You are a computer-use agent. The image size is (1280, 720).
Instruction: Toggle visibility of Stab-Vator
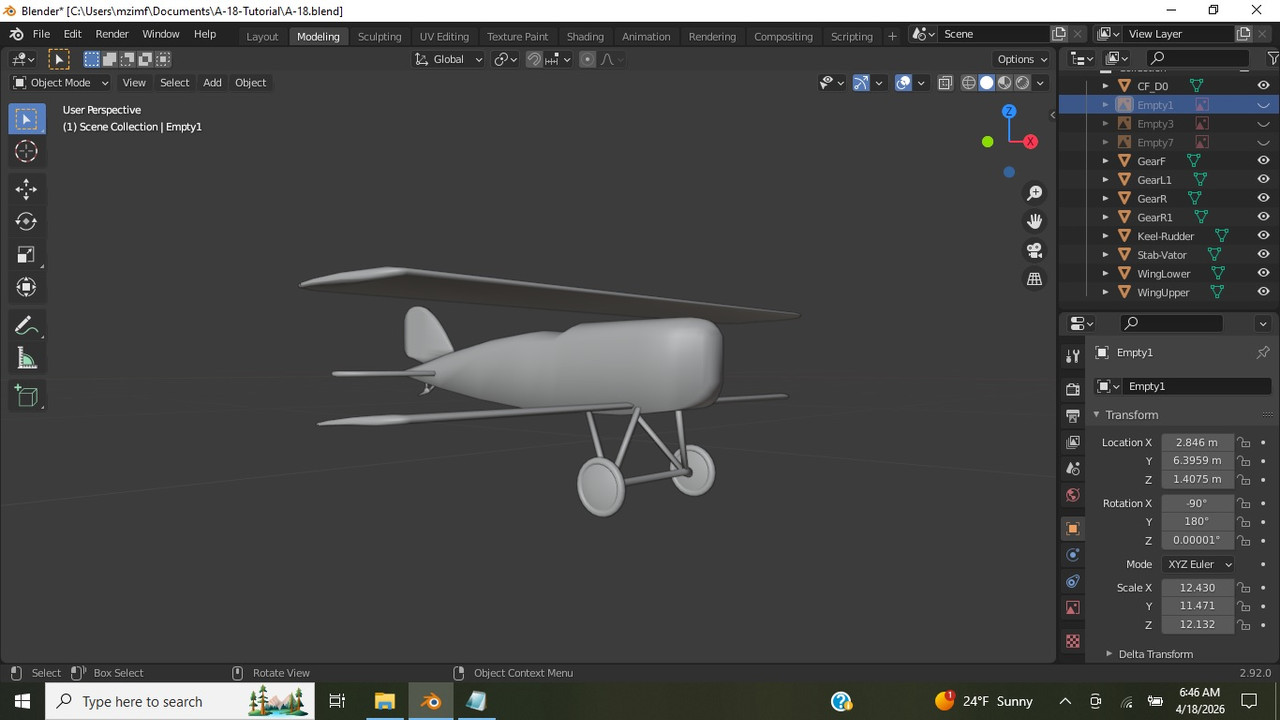tap(1263, 255)
